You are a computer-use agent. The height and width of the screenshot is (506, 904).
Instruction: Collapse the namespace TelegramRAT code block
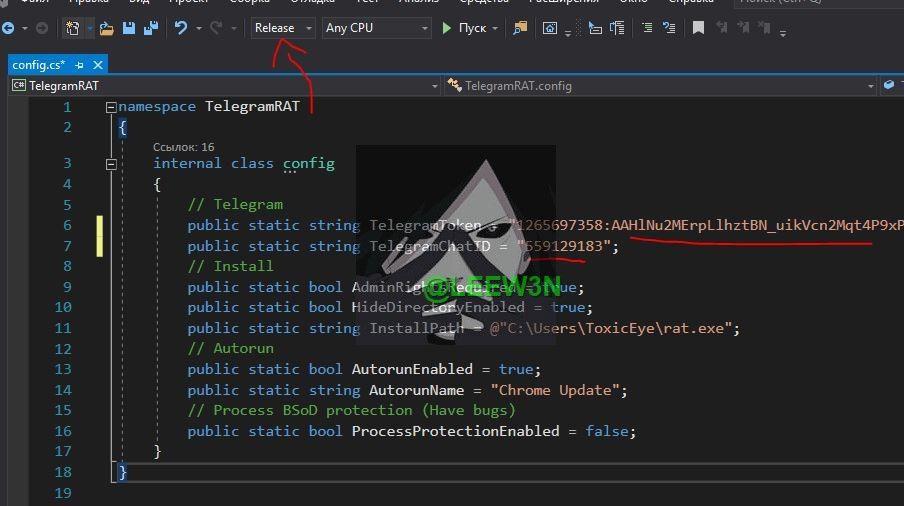pyautogui.click(x=111, y=107)
